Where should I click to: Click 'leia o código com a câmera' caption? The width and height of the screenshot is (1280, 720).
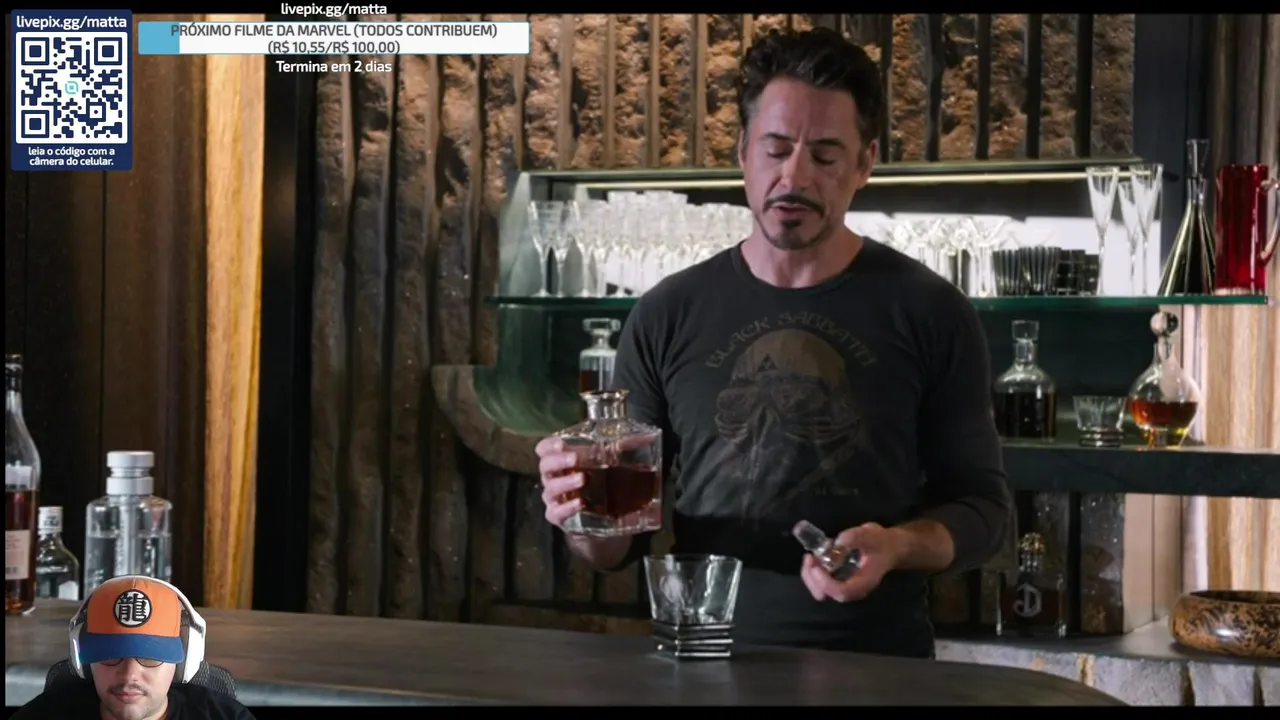[72, 156]
